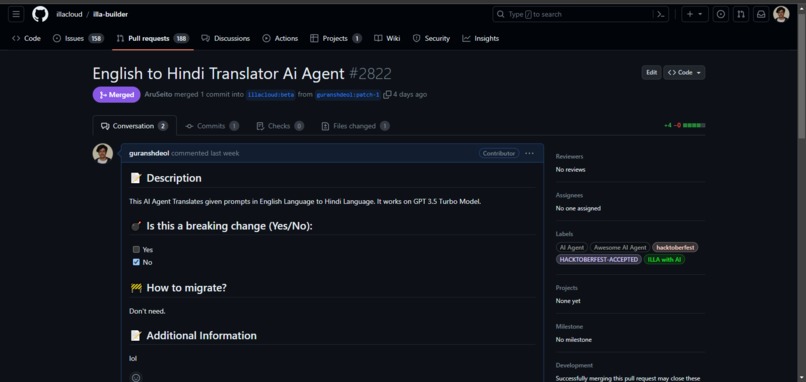Open the guranshdeol:patch-1 head branch
This screenshot has width=806, height=382.
tap(347, 95)
